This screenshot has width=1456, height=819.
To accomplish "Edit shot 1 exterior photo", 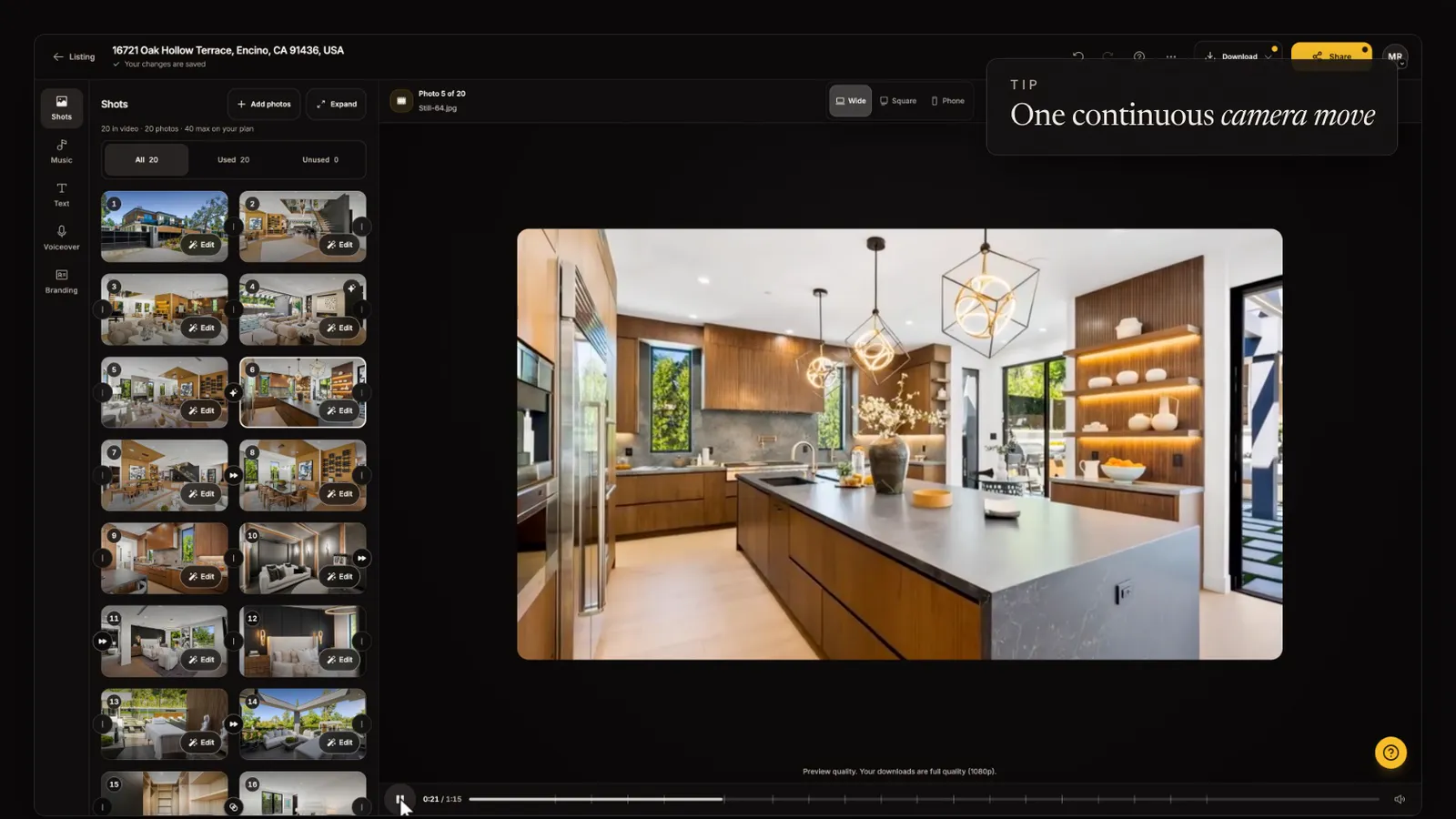I will pos(201,245).
